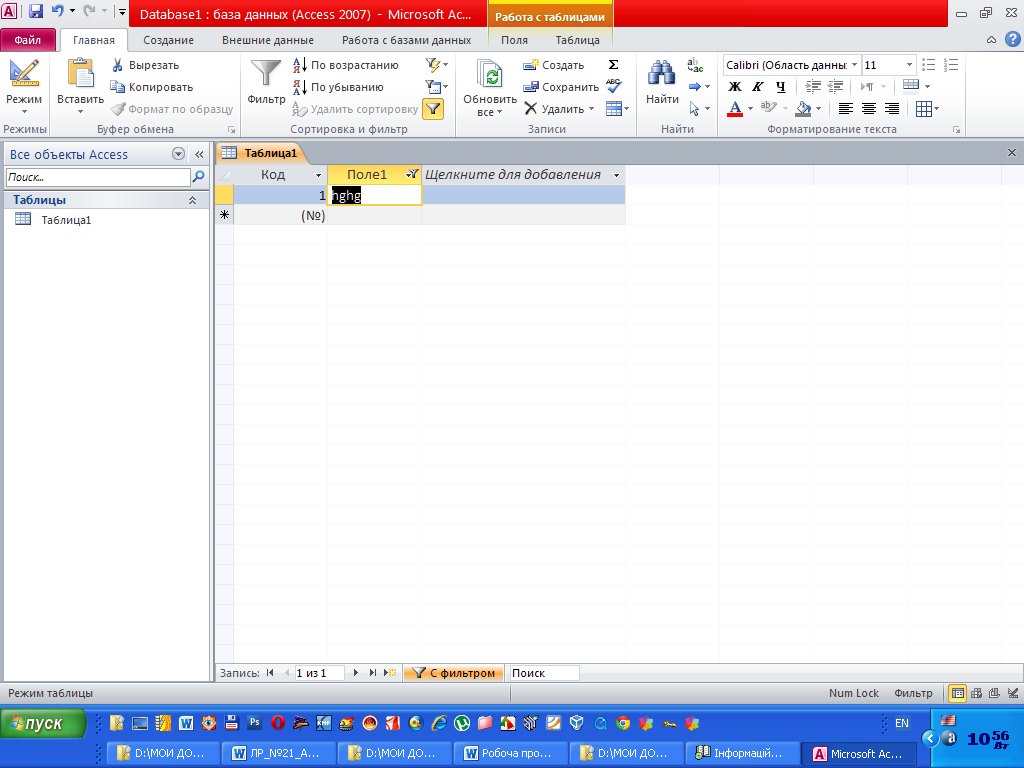This screenshot has height=768, width=1024.
Task: Toggle italic К formatting
Action: point(758,86)
